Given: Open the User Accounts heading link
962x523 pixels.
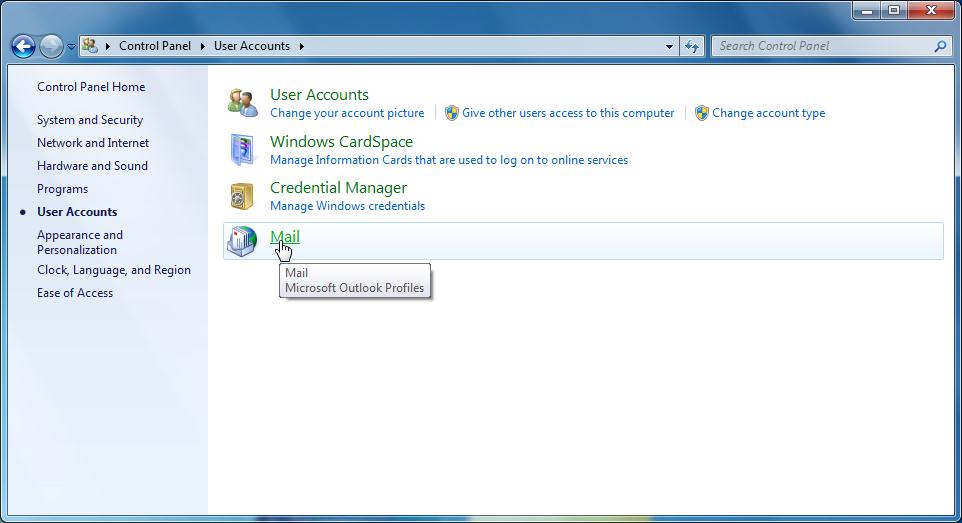Looking at the screenshot, I should 319,95.
